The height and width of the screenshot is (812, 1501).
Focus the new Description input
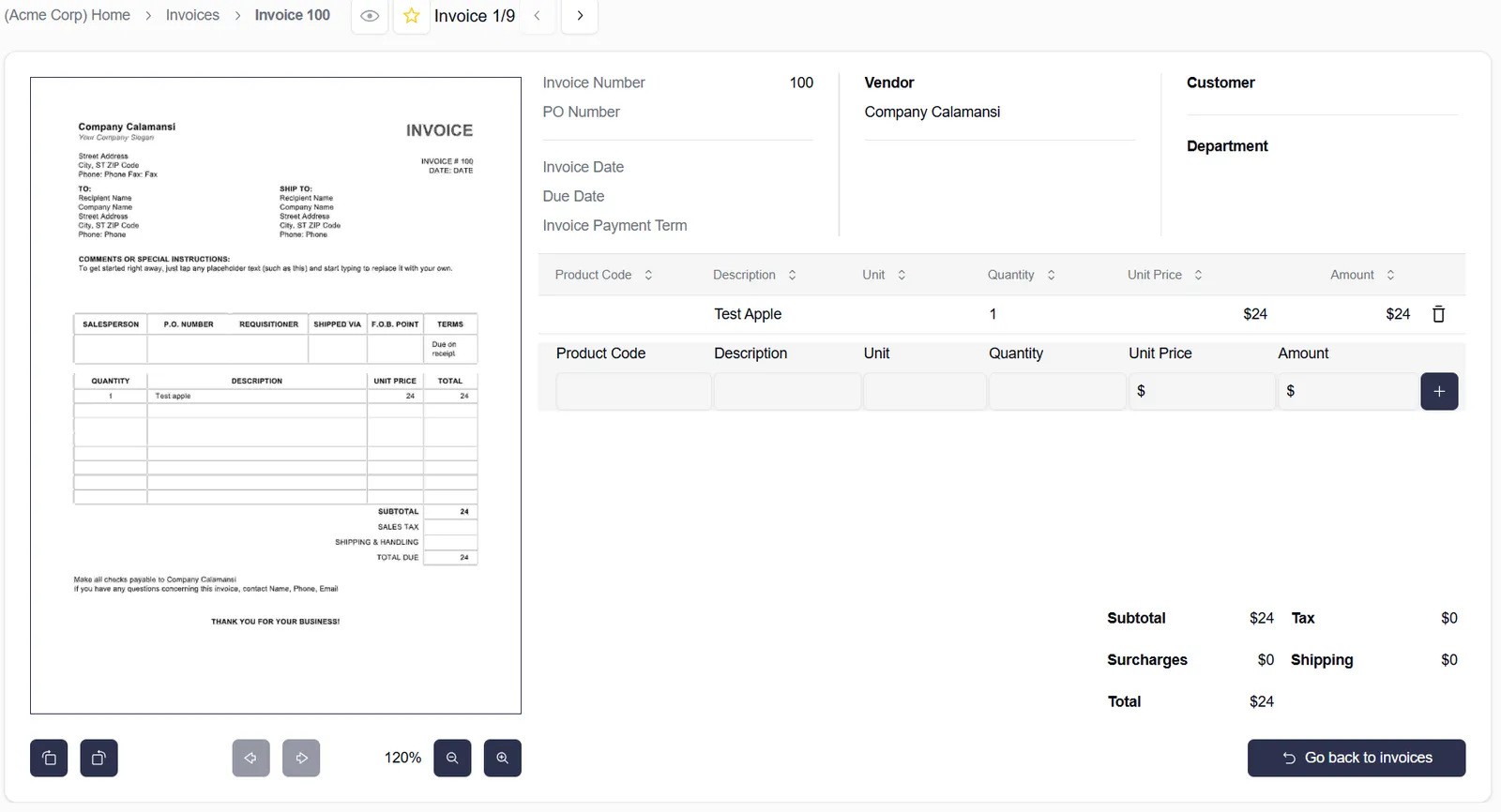click(787, 391)
